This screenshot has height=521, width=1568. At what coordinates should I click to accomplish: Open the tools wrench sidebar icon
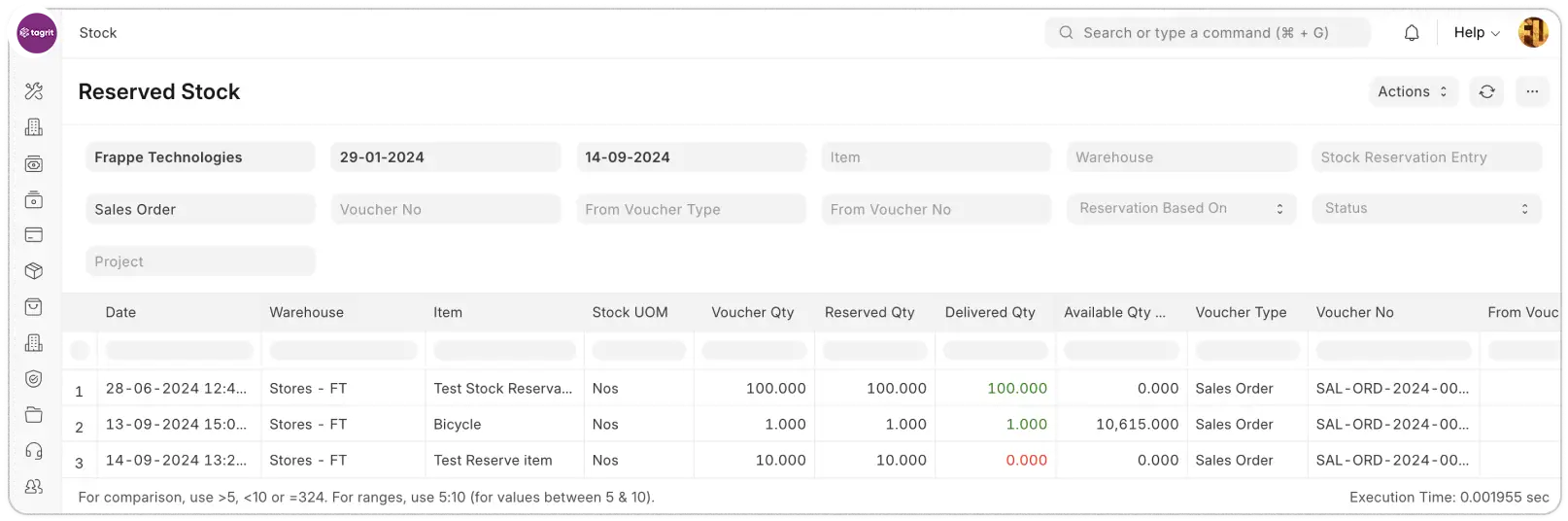click(x=34, y=91)
